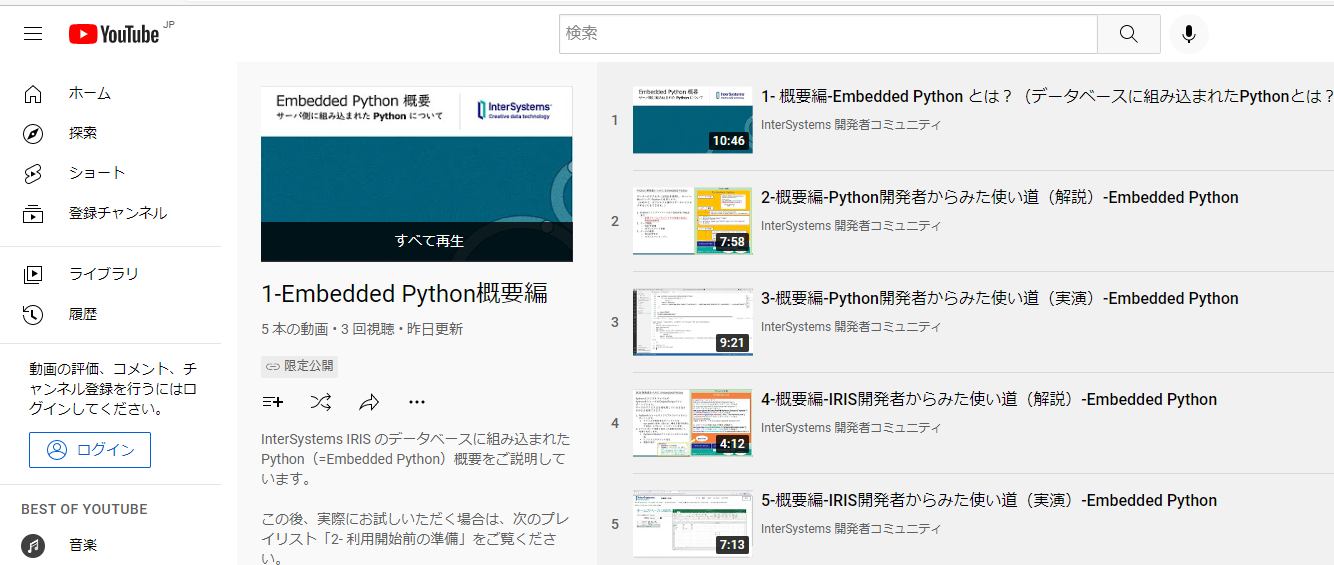1334x565 pixels.
Task: Click the Subscriptions icon in sidebar
Action: point(33,214)
